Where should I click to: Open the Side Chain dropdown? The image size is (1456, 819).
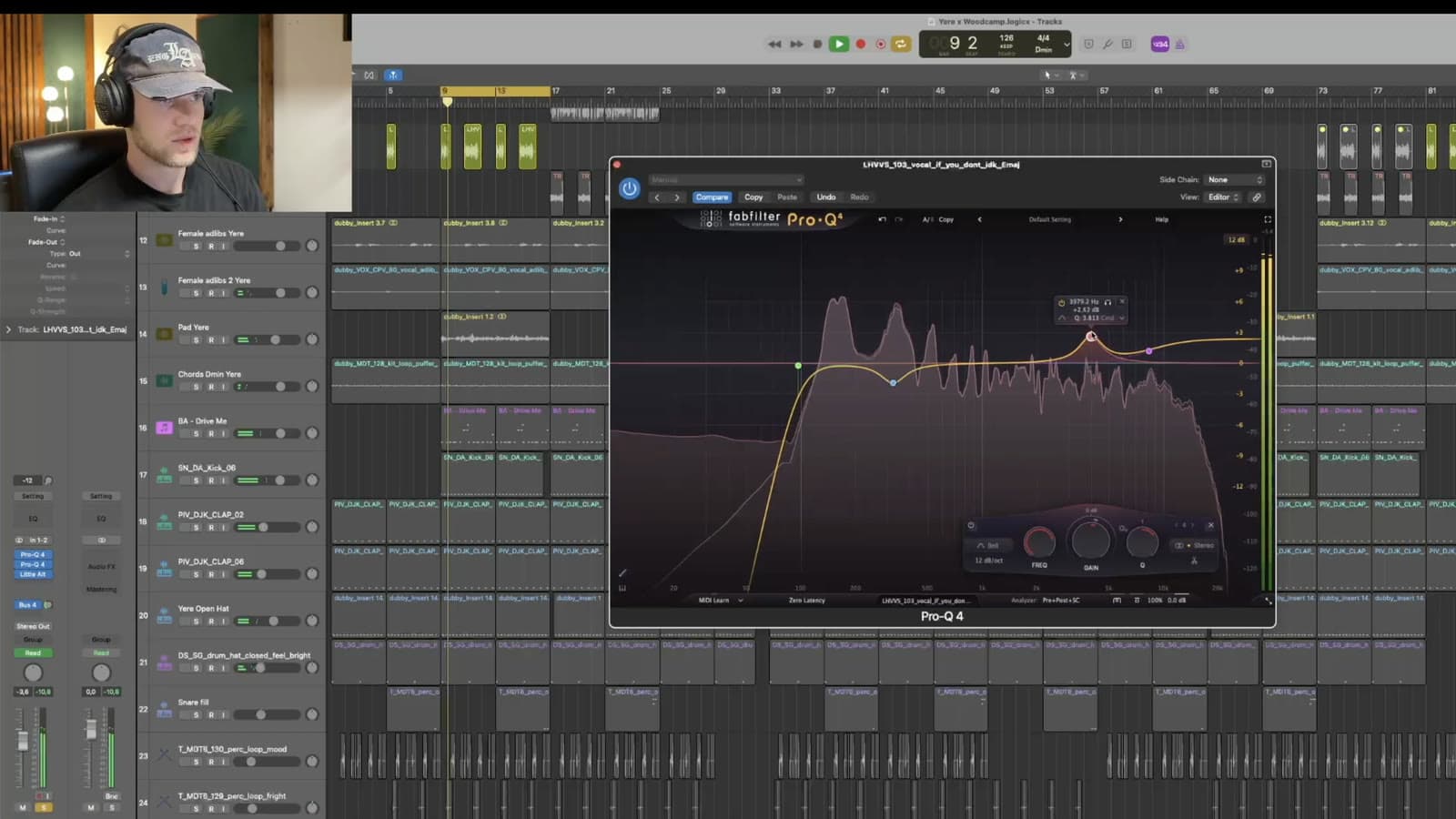[1235, 179]
